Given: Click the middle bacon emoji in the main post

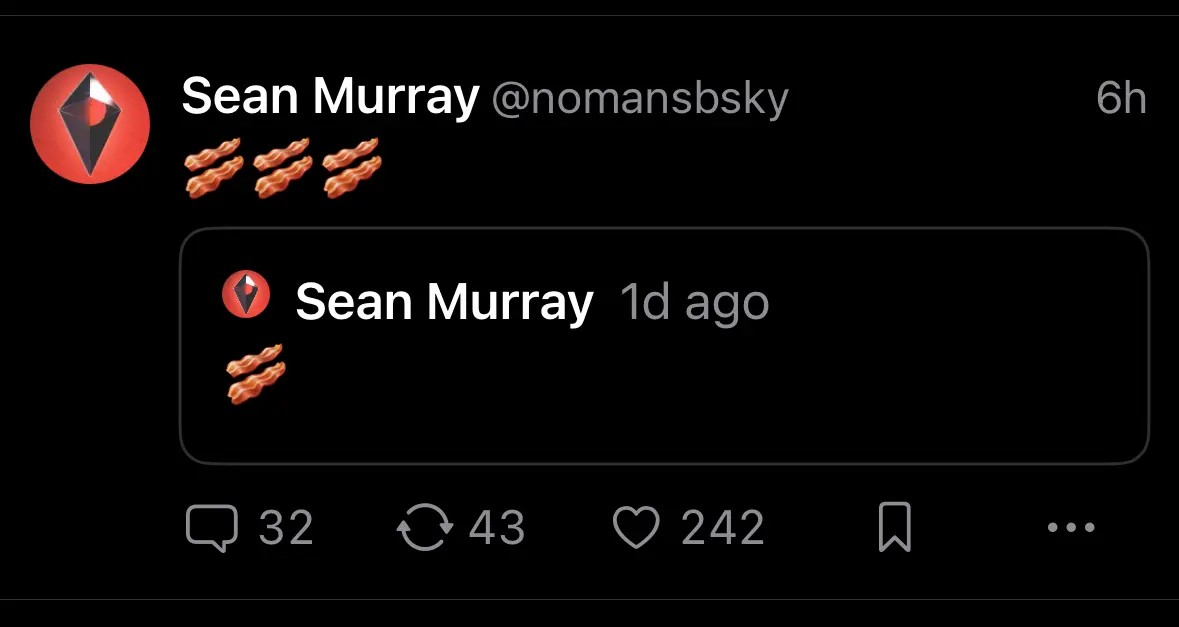Looking at the screenshot, I should point(283,167).
